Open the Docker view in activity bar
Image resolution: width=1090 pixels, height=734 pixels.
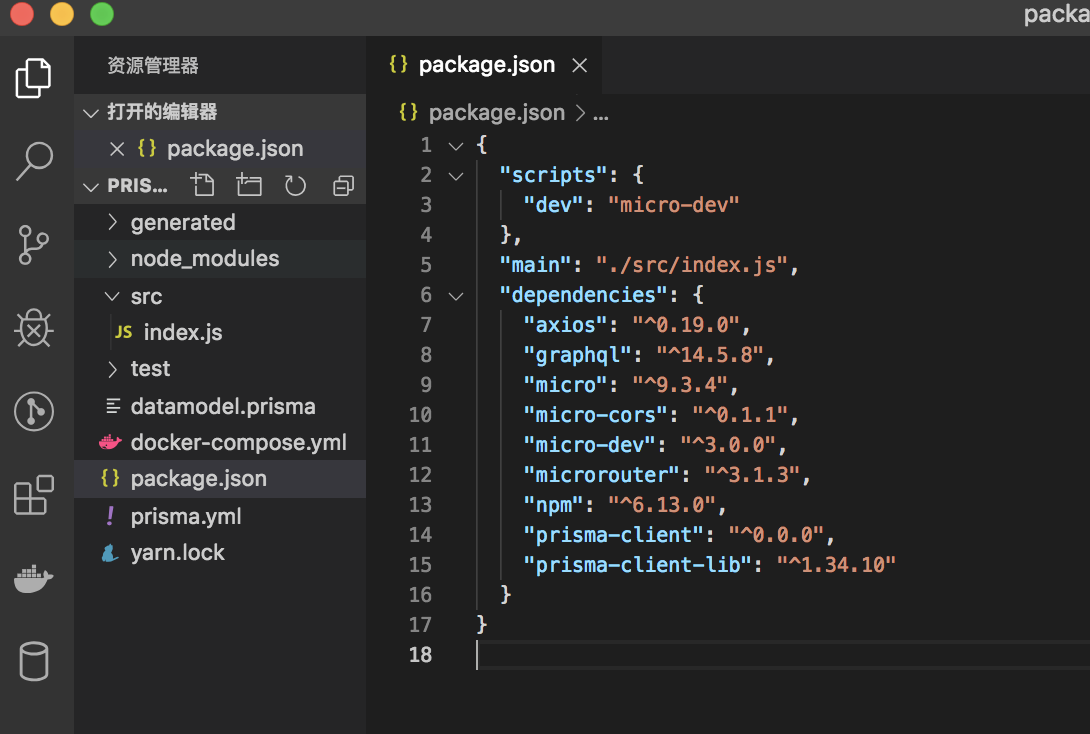click(x=34, y=579)
